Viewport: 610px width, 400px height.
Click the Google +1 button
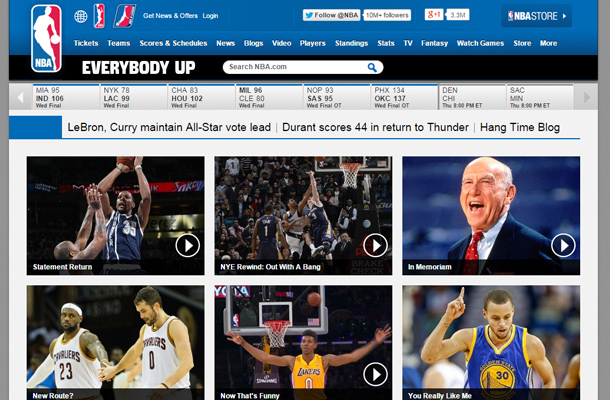434,15
